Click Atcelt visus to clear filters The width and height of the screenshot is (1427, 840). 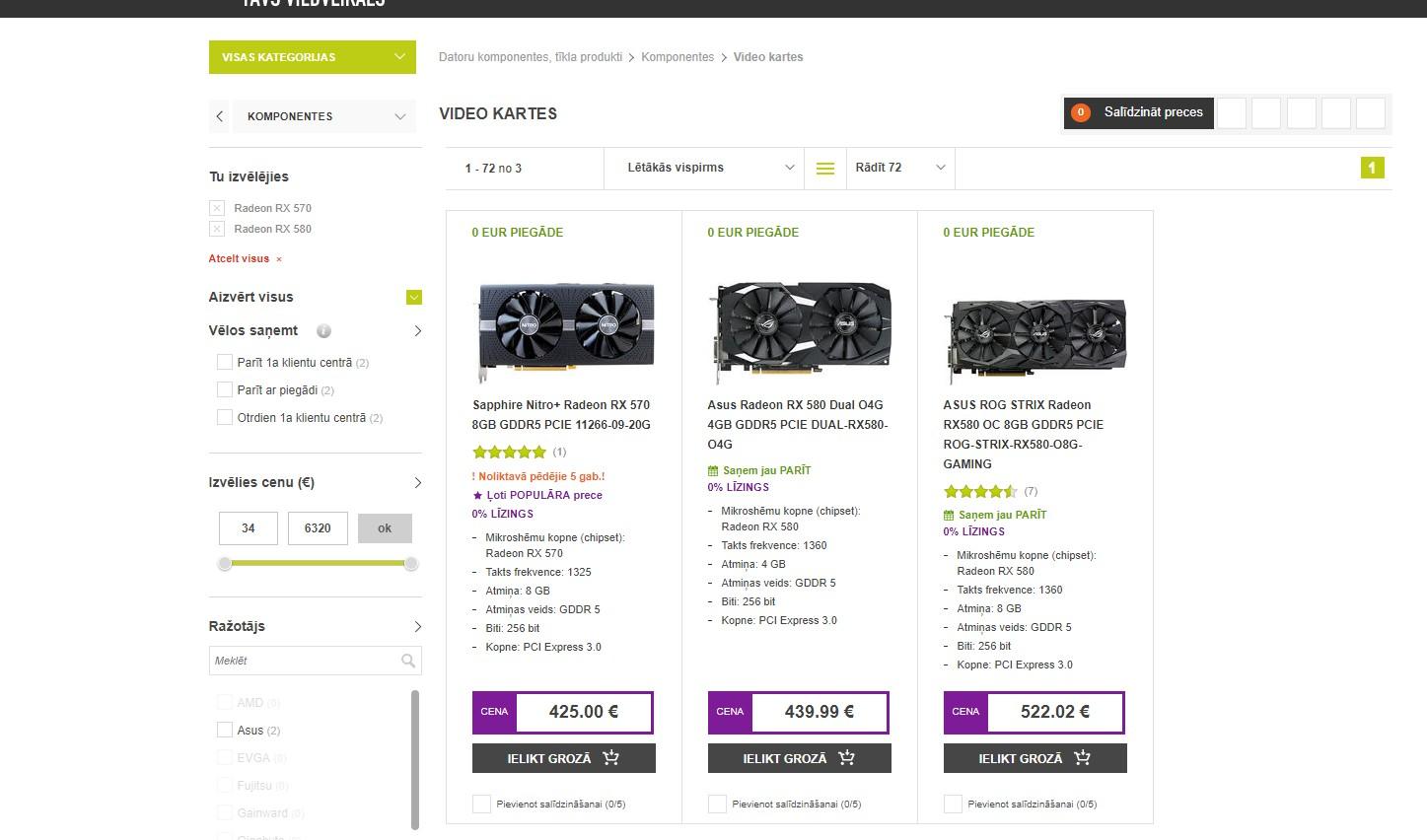point(240,258)
